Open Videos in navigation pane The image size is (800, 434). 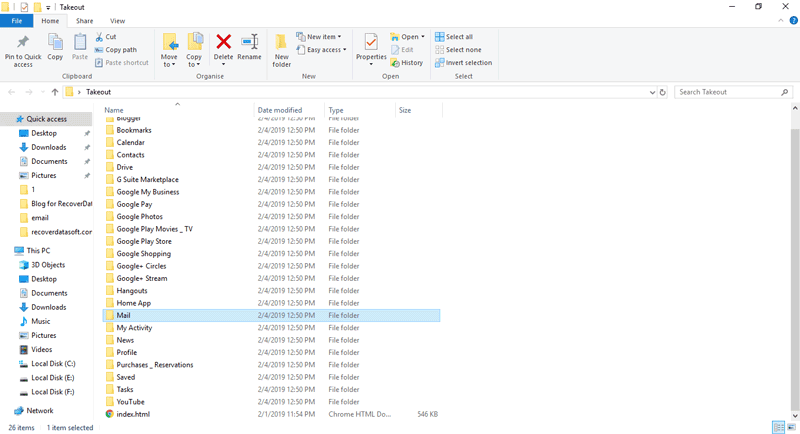41,349
